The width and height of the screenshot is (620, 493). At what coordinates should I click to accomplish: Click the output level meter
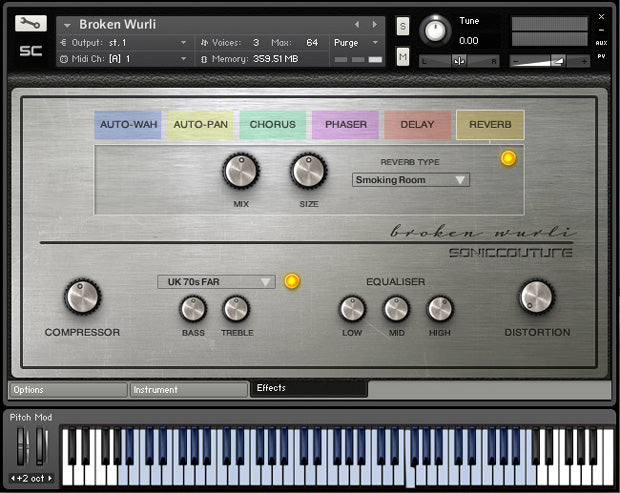point(550,31)
